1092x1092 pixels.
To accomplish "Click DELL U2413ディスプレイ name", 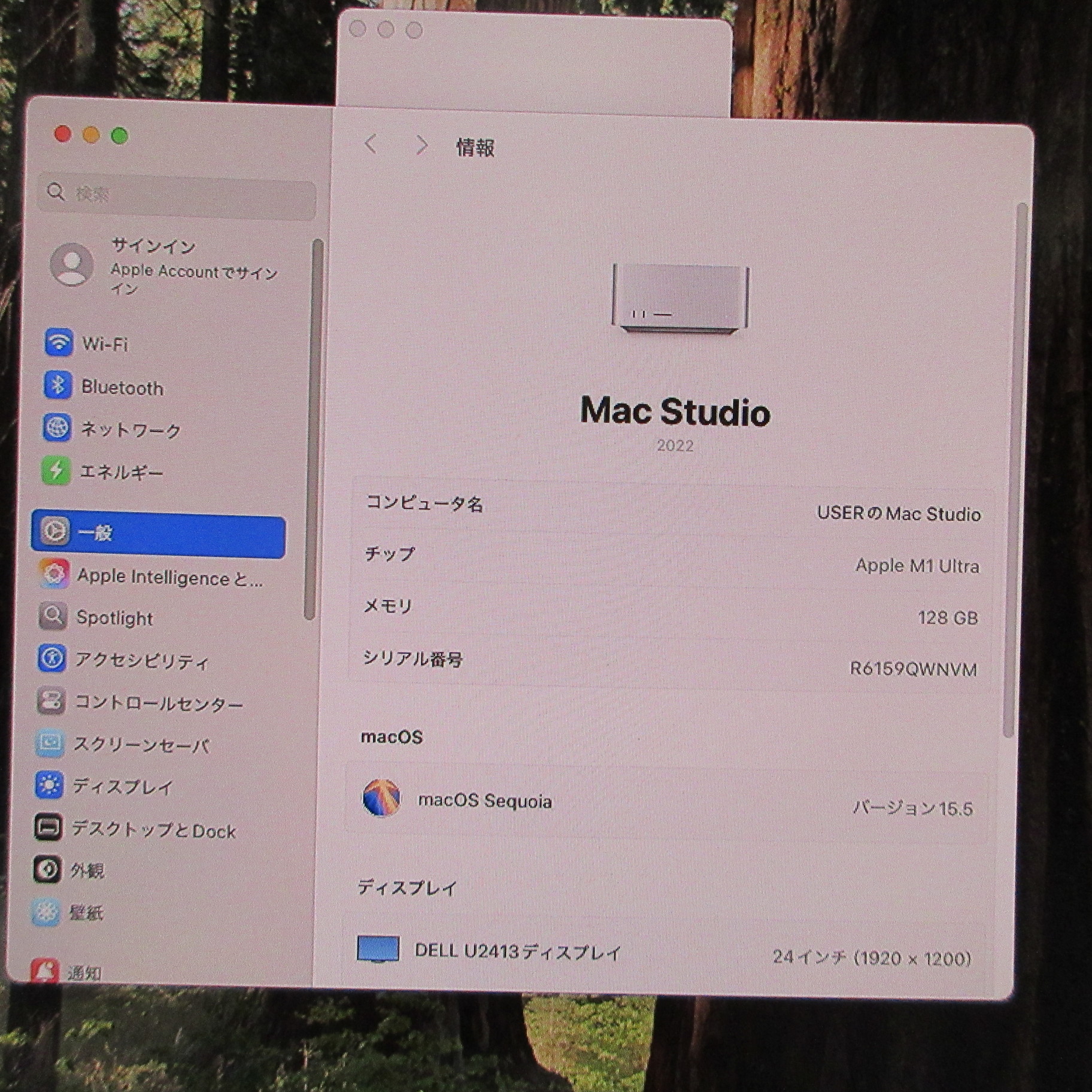I will pos(518,951).
